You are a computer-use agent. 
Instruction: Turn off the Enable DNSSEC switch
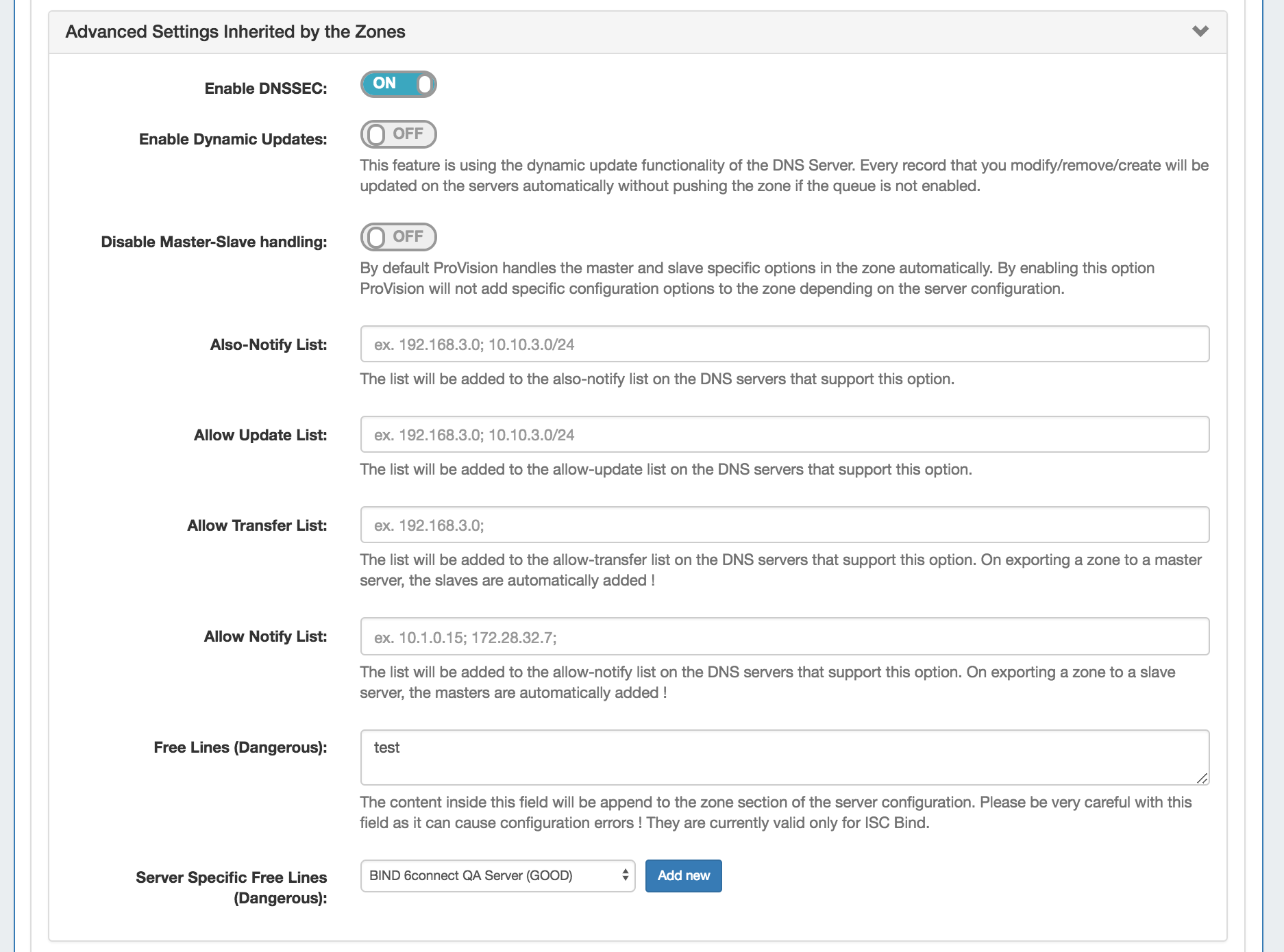click(398, 84)
